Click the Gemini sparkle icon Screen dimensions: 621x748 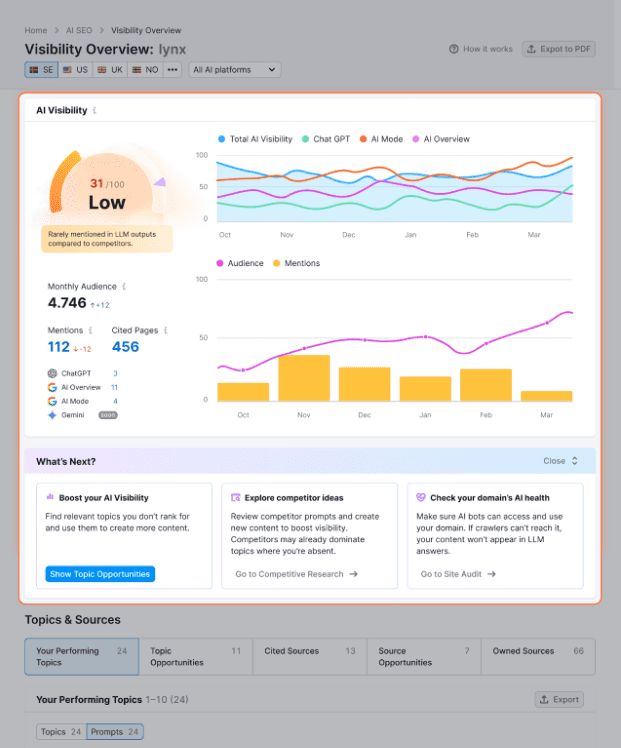52,414
